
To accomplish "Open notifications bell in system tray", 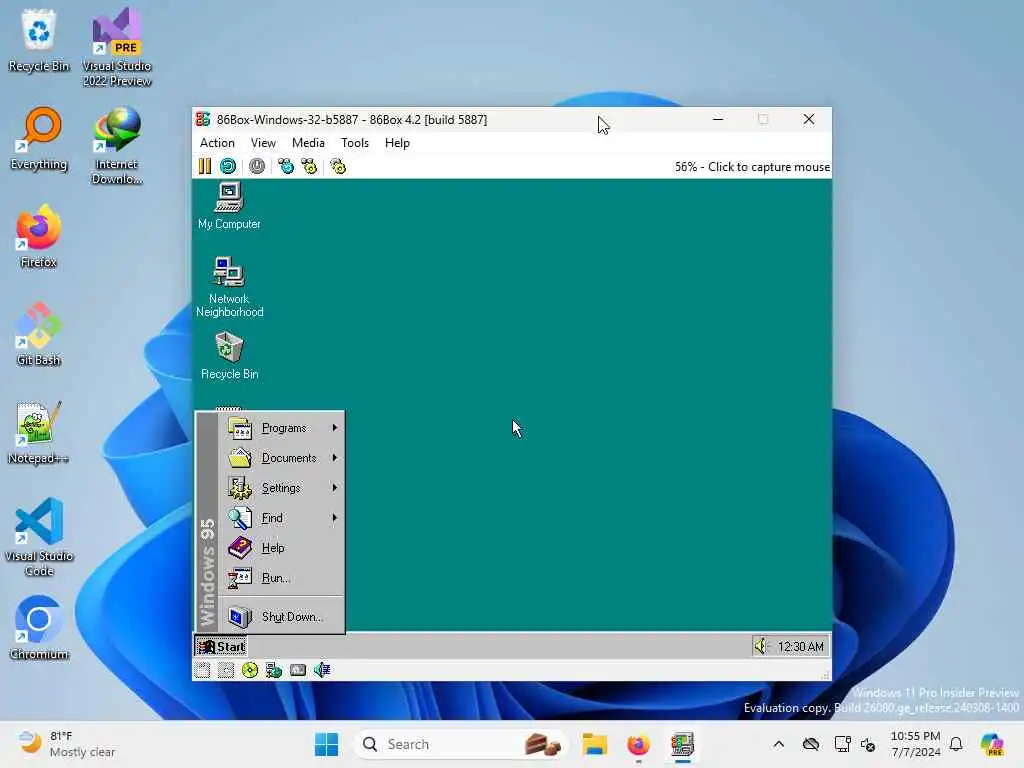I will click(x=956, y=744).
